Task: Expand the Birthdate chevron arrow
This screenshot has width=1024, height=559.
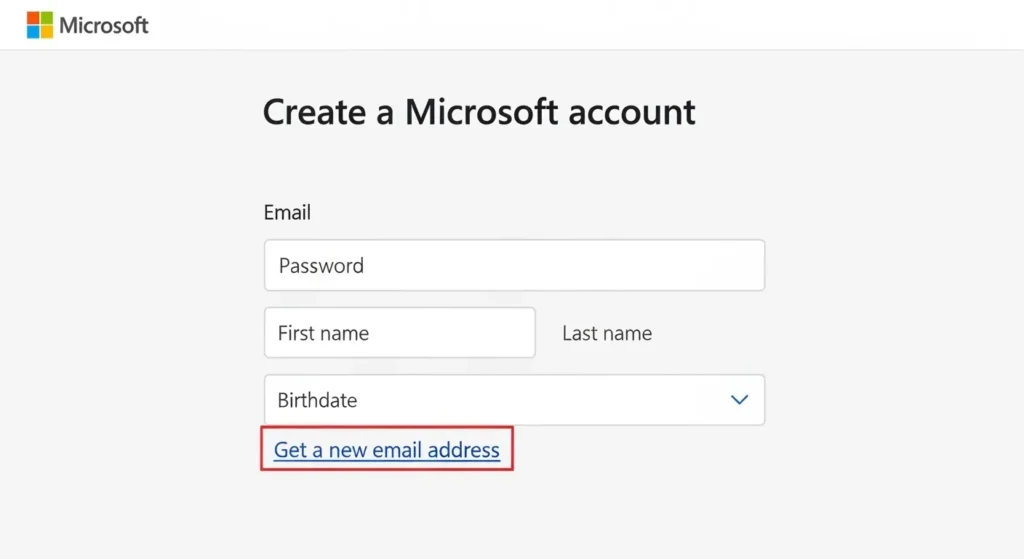Action: pos(739,400)
